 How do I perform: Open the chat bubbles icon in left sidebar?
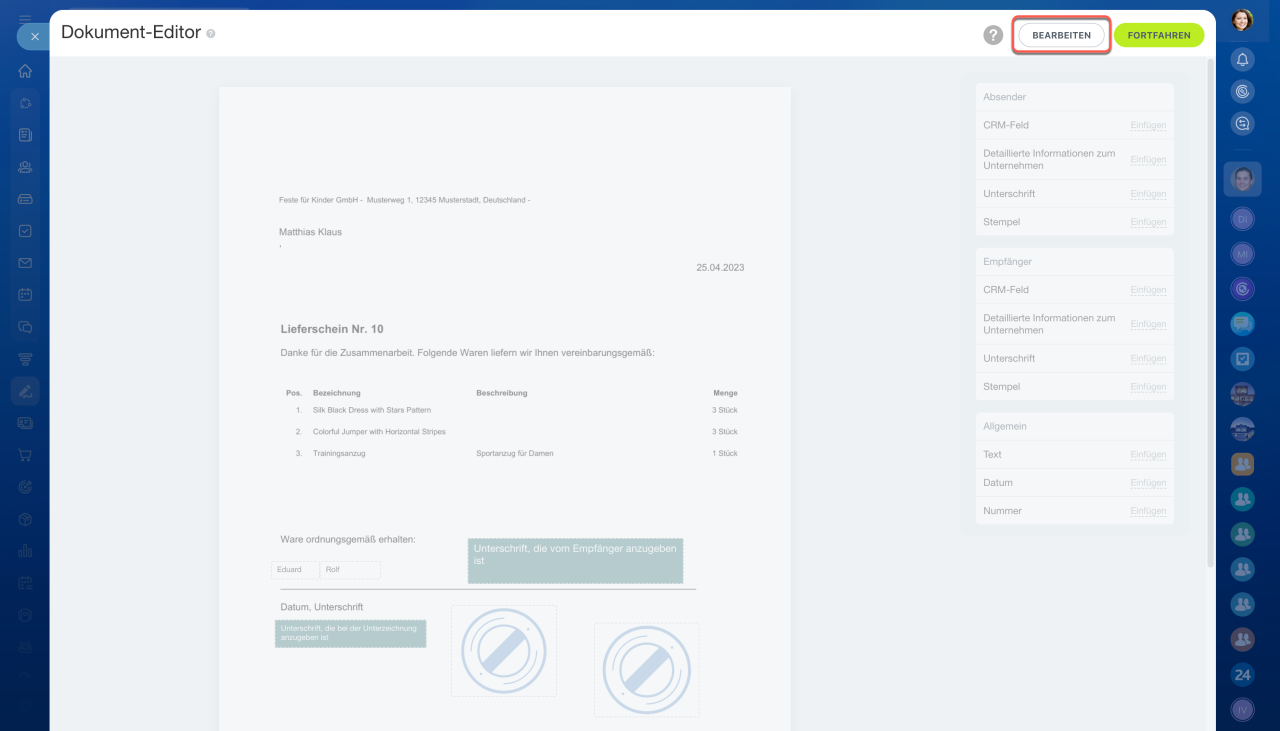click(25, 327)
